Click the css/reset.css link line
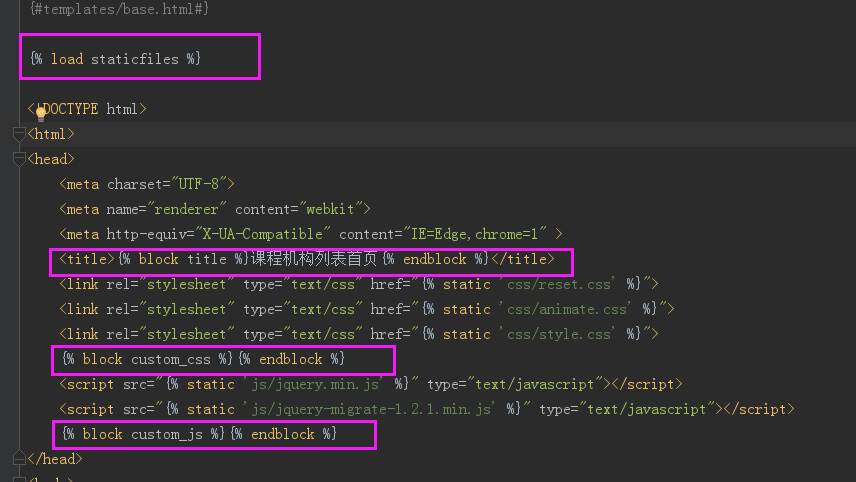This screenshot has width=856, height=482. [x=359, y=284]
